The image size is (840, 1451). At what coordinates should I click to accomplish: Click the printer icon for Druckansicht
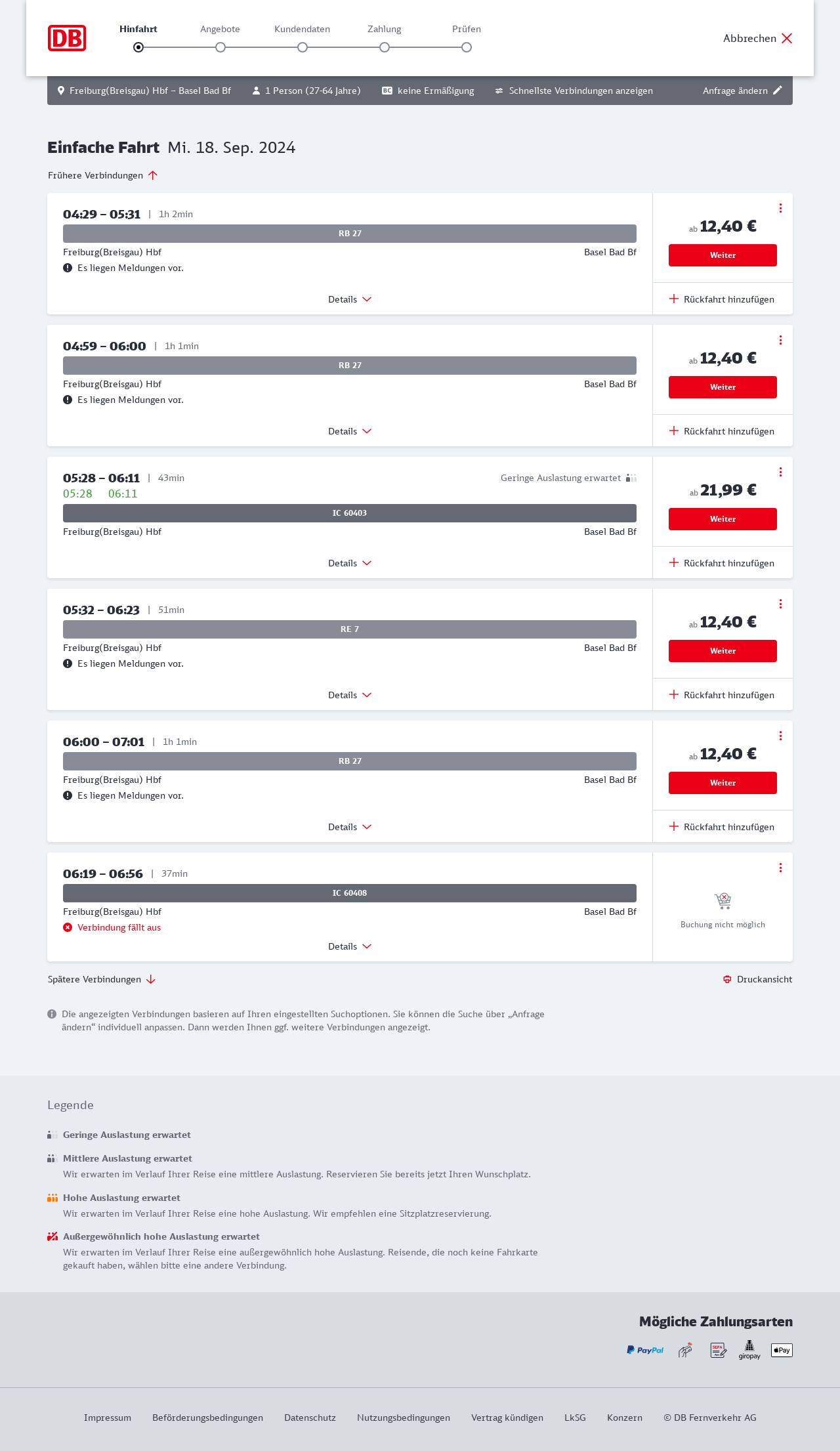[727, 979]
